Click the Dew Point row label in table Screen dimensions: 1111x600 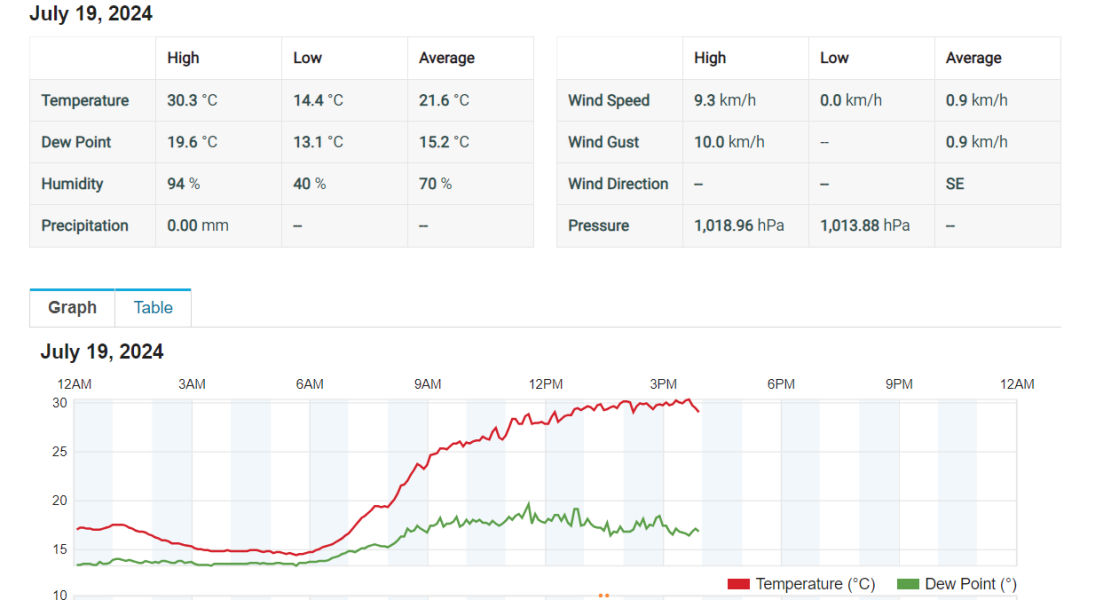point(76,142)
